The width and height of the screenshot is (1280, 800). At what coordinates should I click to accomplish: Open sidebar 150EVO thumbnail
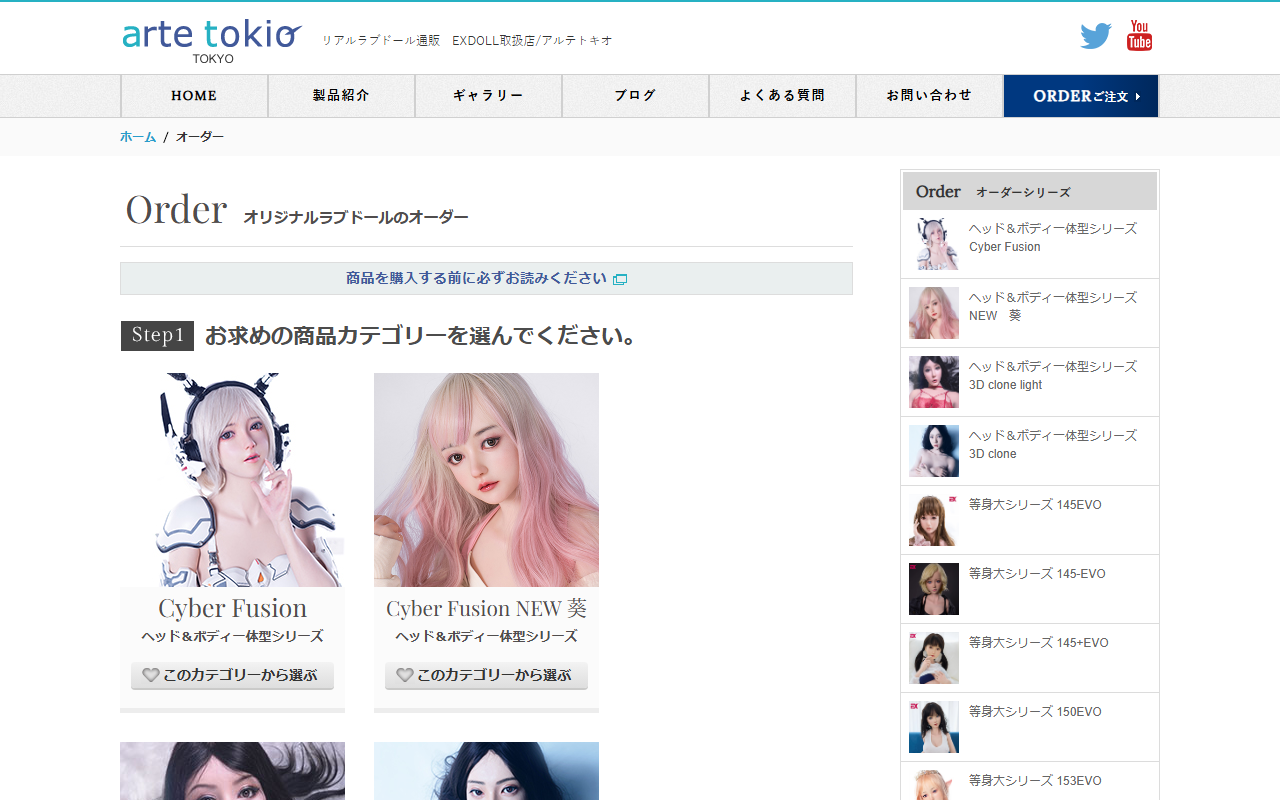click(934, 727)
